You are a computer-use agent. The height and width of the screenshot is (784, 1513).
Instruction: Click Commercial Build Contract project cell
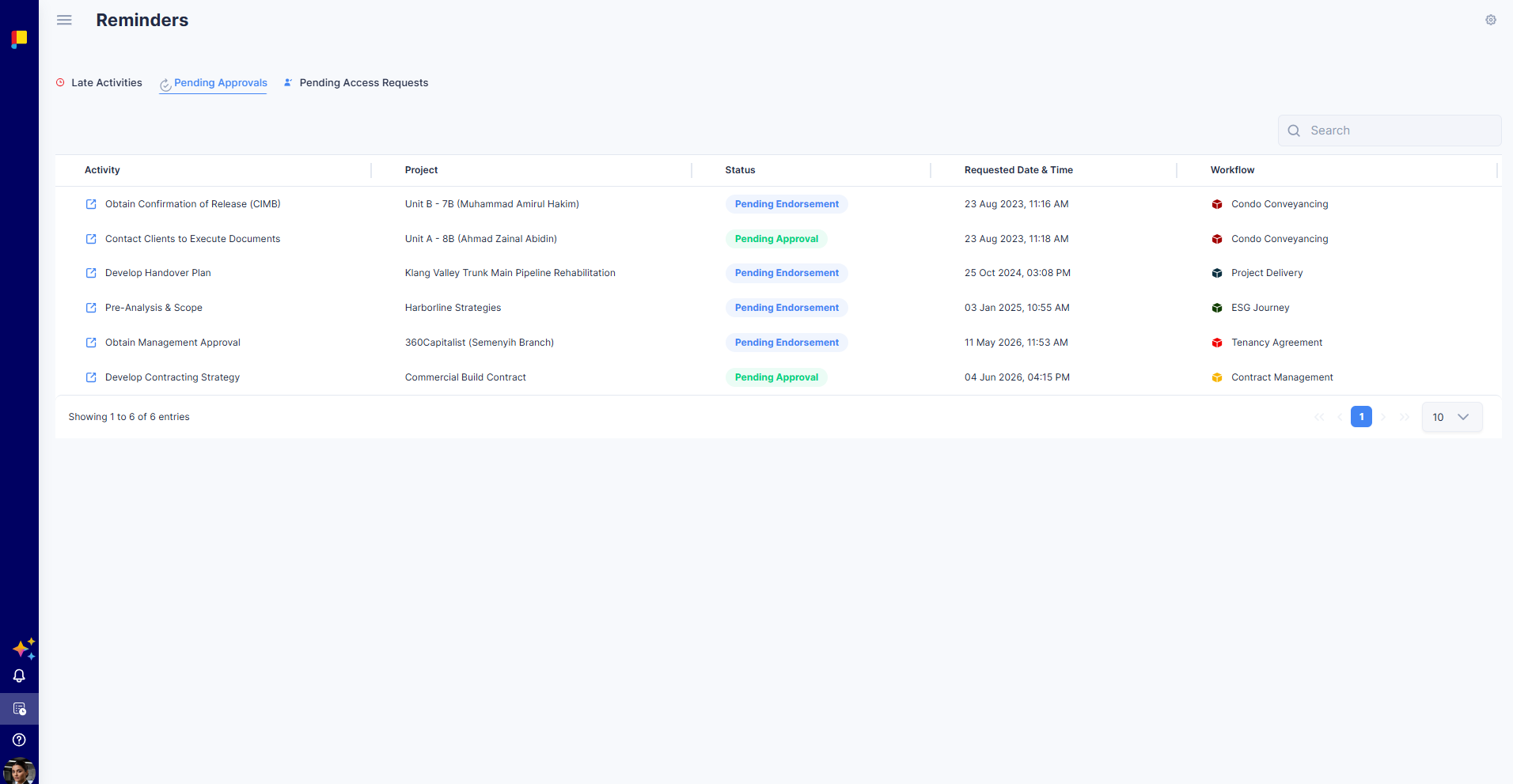coord(465,377)
